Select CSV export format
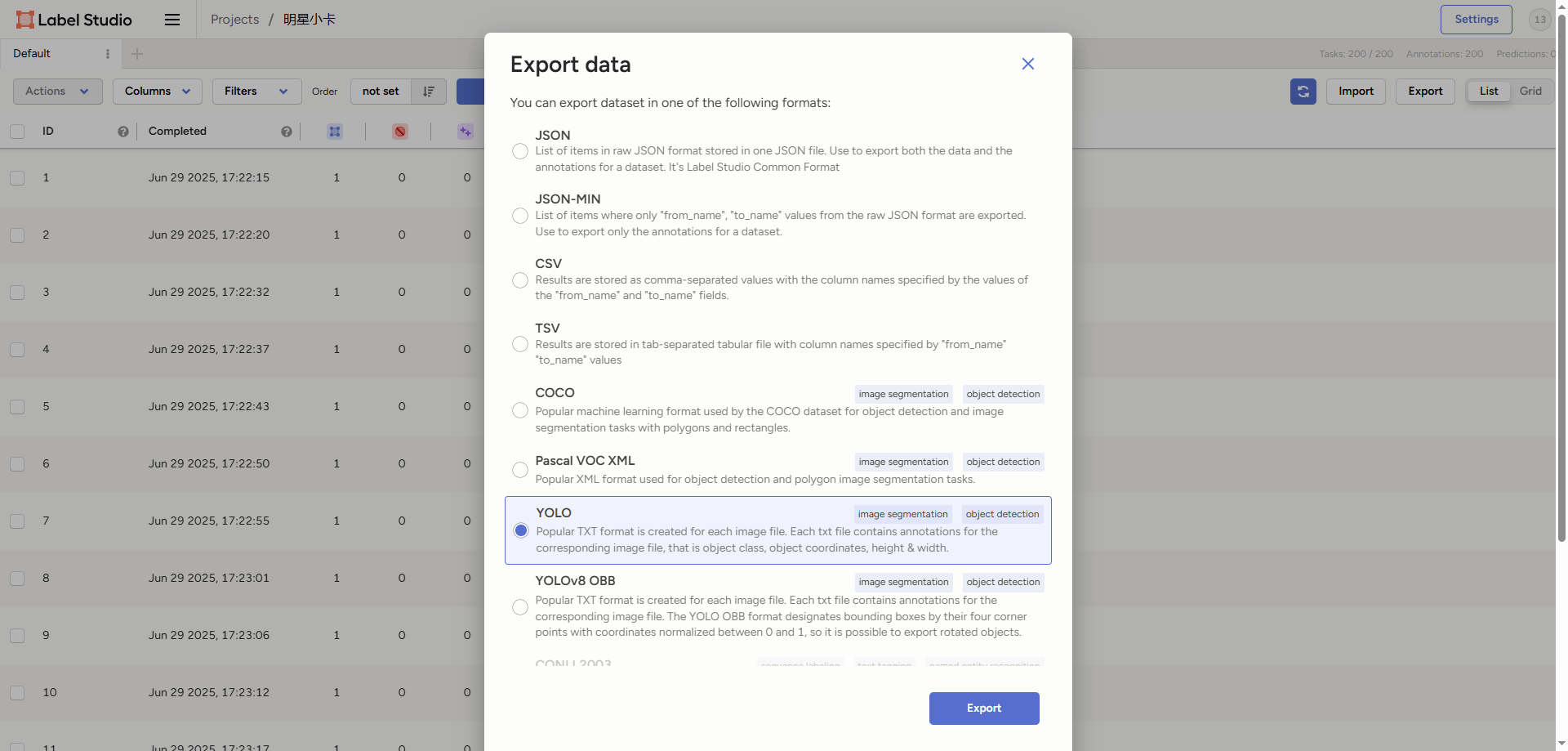This screenshot has width=1568, height=751. tap(520, 280)
